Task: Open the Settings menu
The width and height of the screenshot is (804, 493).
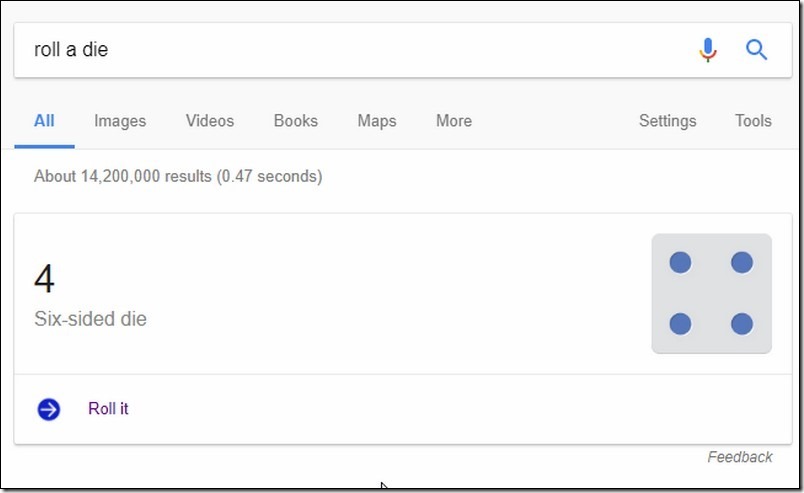Action: click(668, 121)
